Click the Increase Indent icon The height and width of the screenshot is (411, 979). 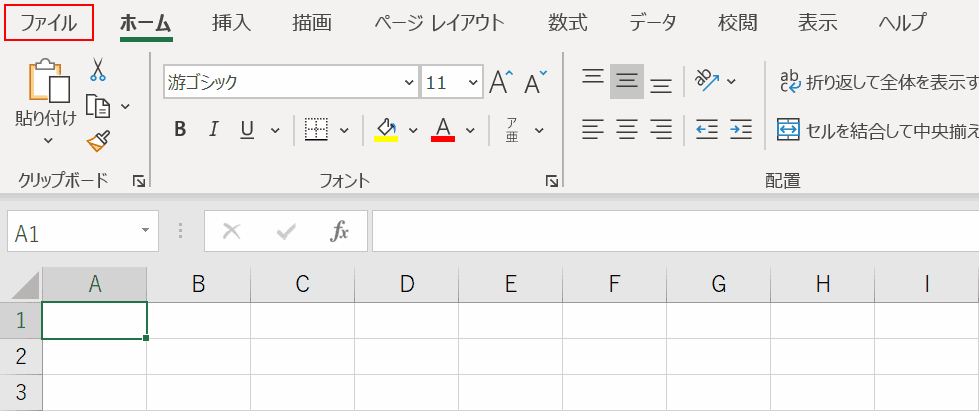click(740, 129)
